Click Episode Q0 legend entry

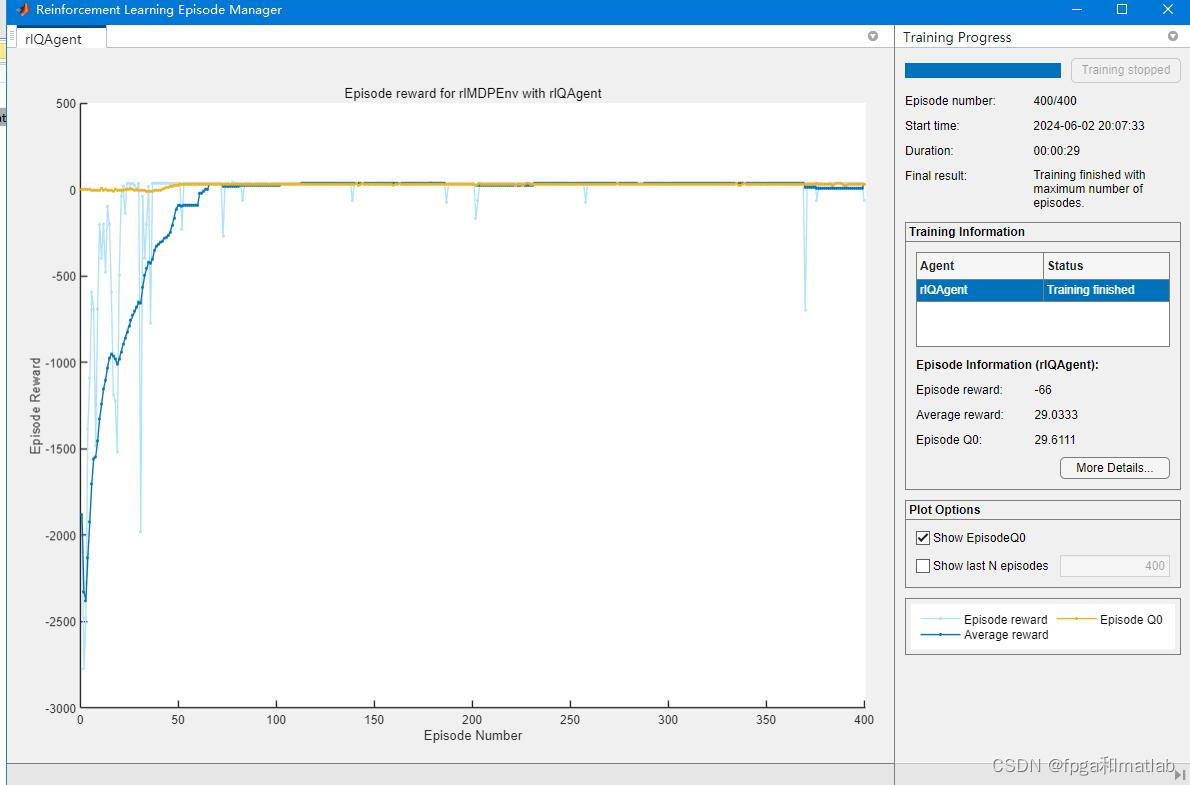[x=1109, y=619]
